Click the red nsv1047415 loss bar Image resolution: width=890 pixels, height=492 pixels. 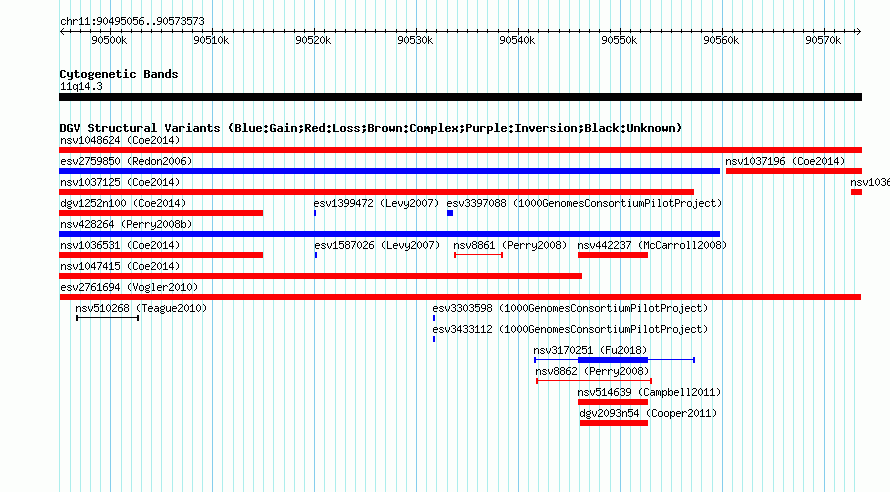click(321, 276)
